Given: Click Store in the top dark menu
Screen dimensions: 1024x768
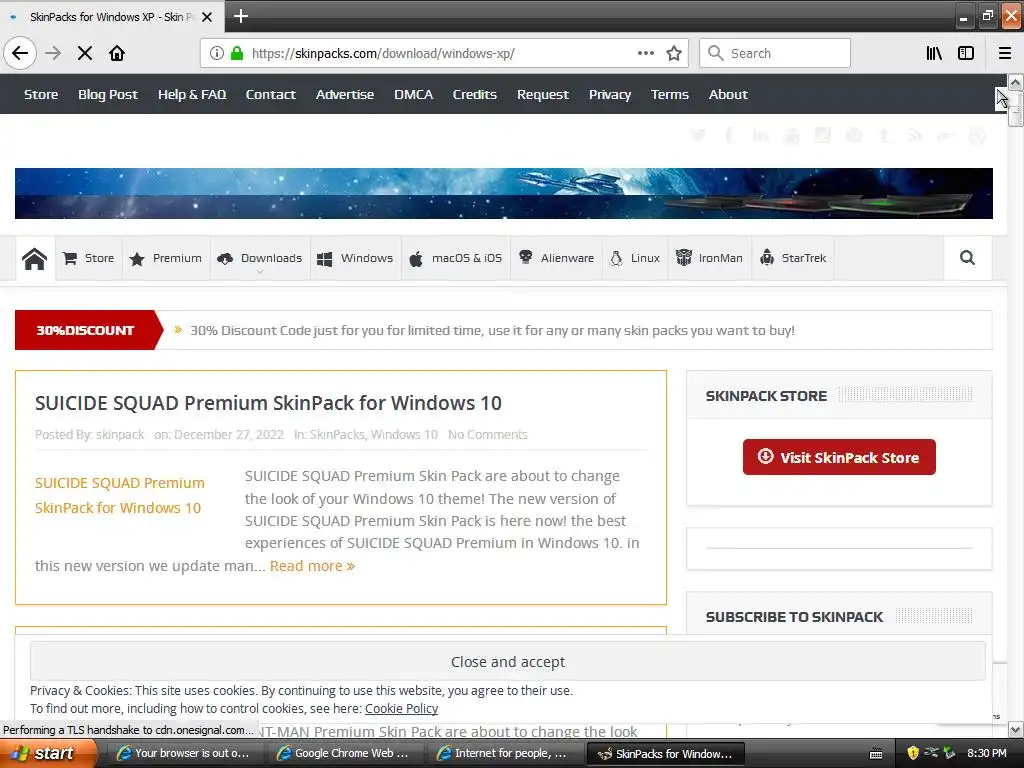Looking at the screenshot, I should coord(41,95).
